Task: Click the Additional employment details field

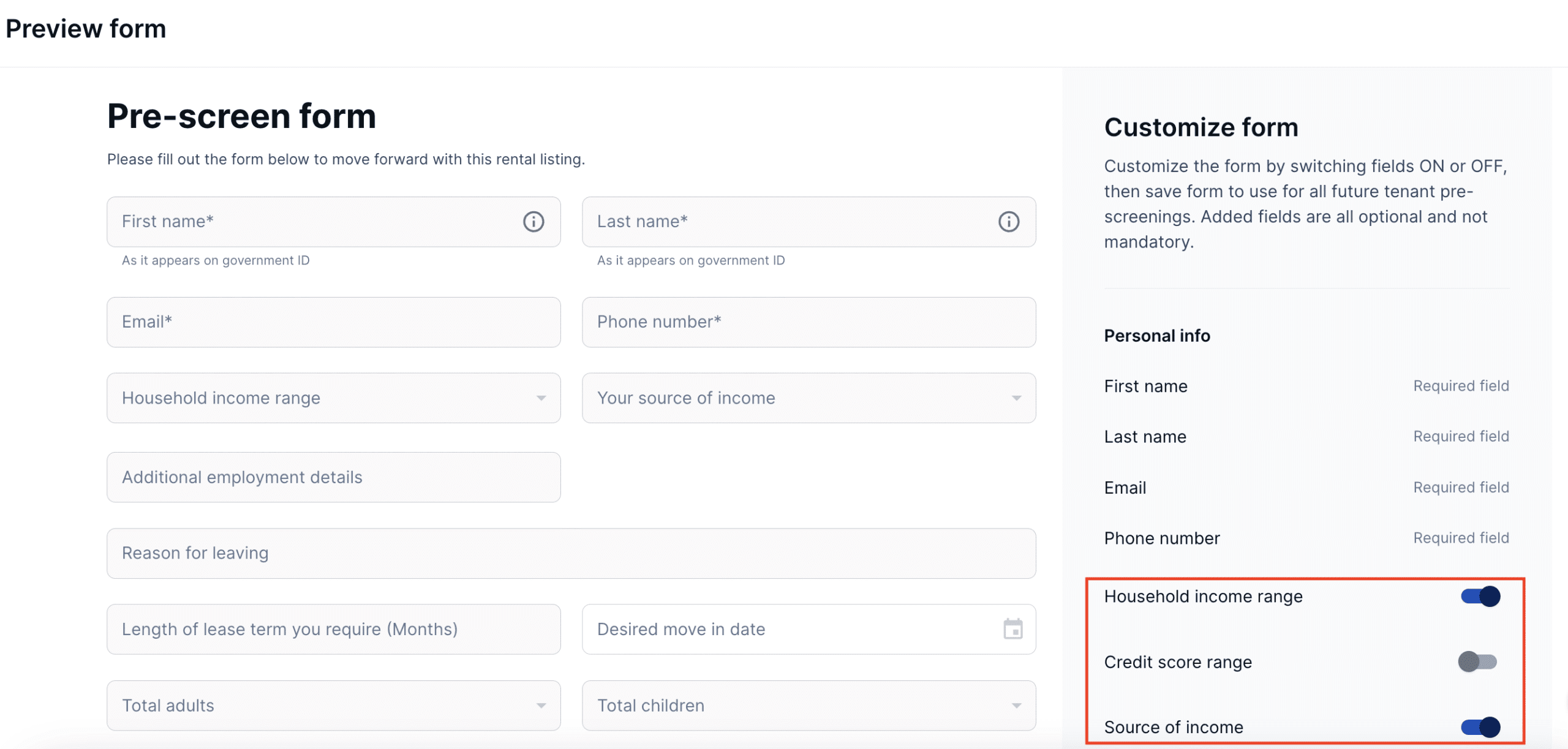Action: click(333, 477)
